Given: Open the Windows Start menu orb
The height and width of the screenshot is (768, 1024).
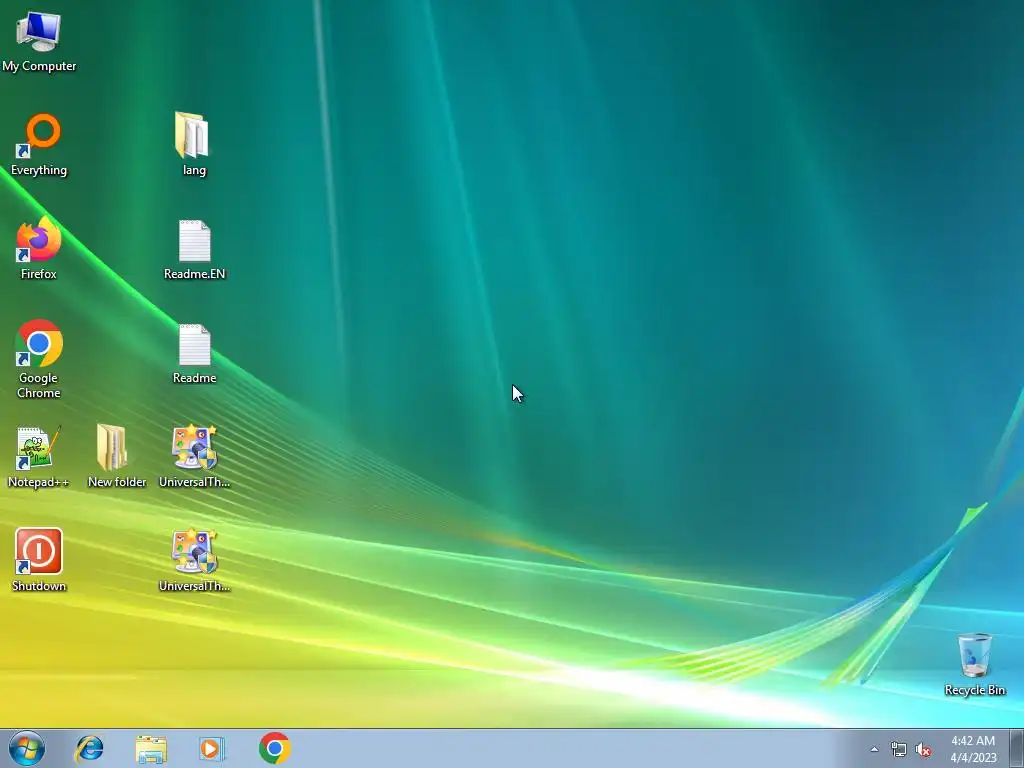Looking at the screenshot, I should (x=27, y=748).
